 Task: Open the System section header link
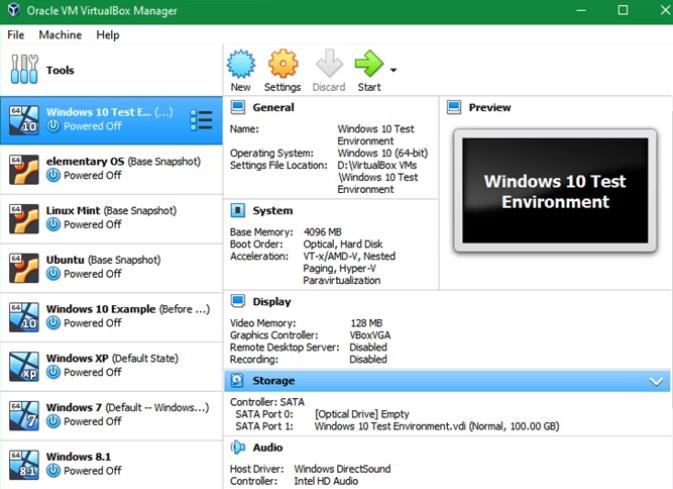(273, 211)
